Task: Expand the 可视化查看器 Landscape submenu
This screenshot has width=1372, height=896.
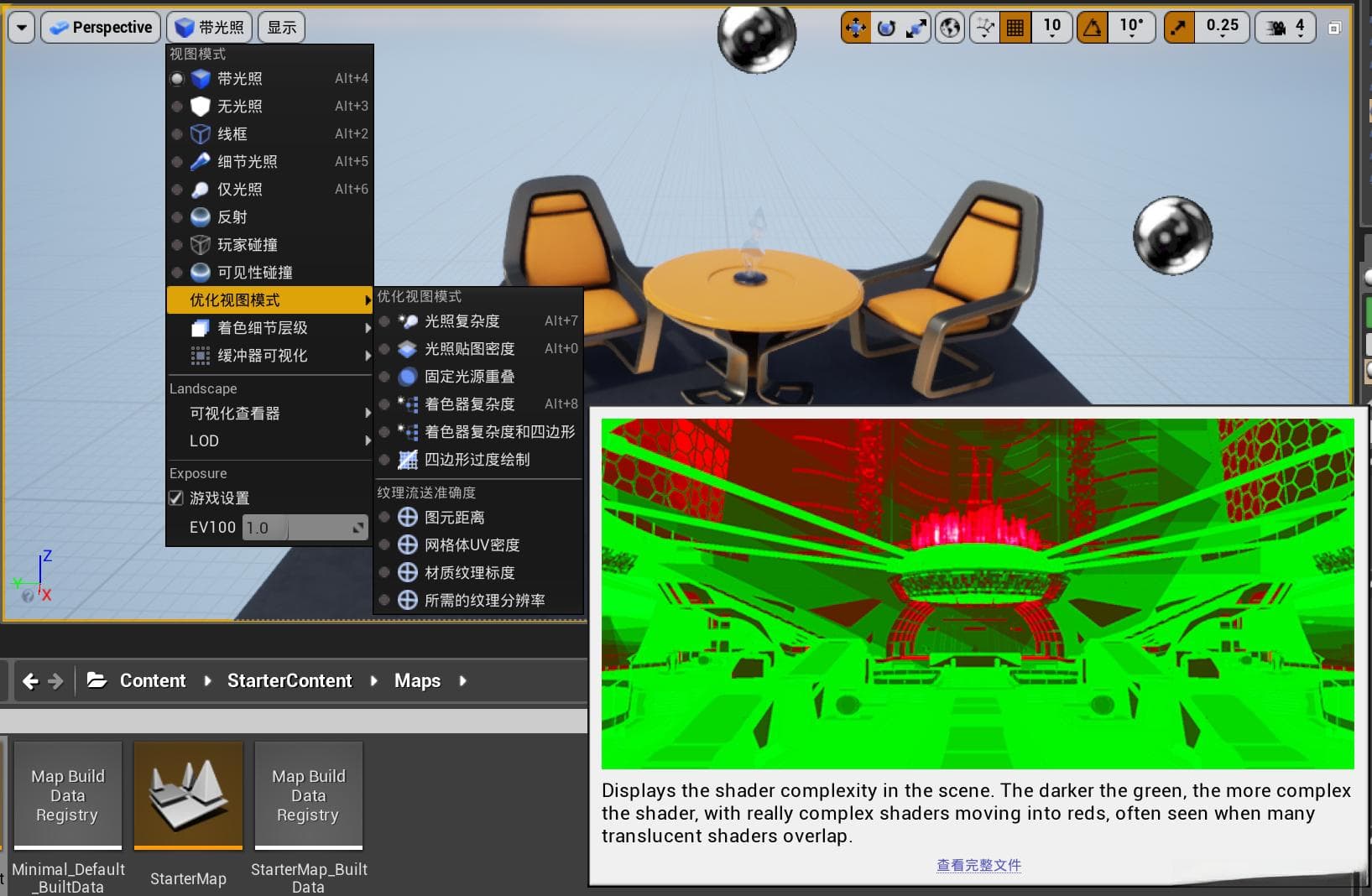Action: pos(269,414)
